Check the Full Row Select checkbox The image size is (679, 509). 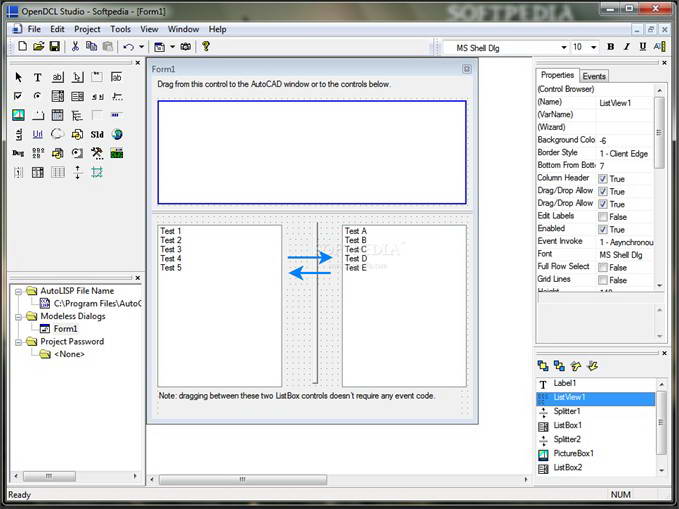603,268
